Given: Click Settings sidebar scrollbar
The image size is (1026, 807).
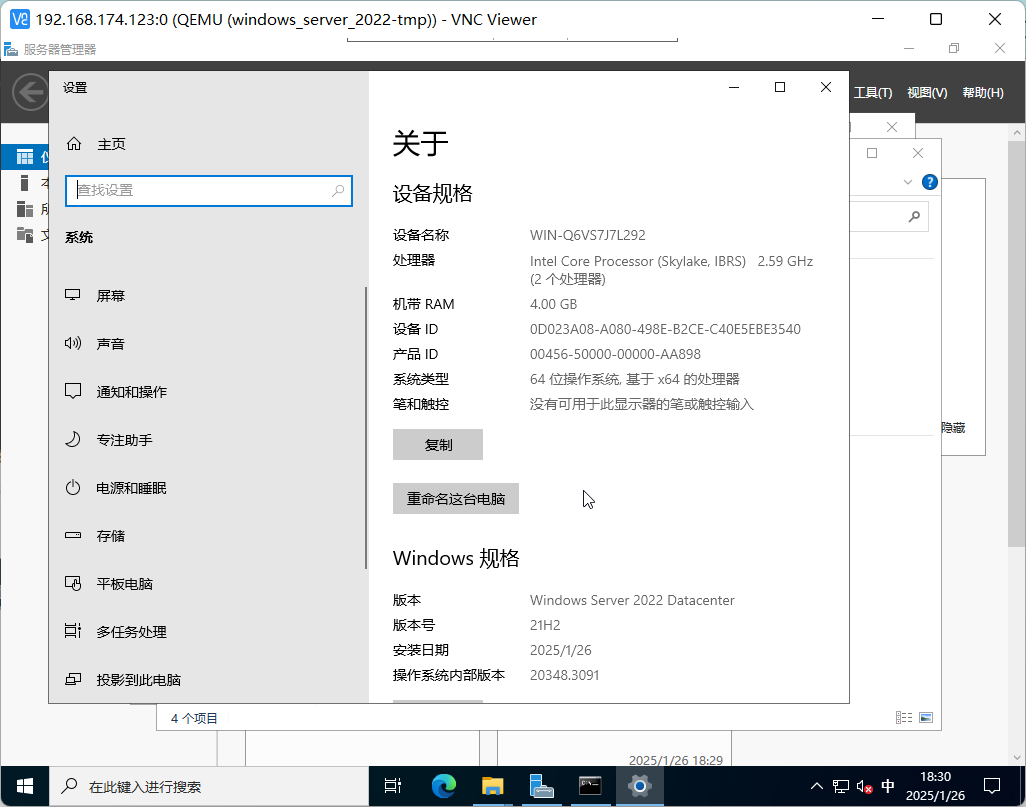Looking at the screenshot, I should point(366,427).
